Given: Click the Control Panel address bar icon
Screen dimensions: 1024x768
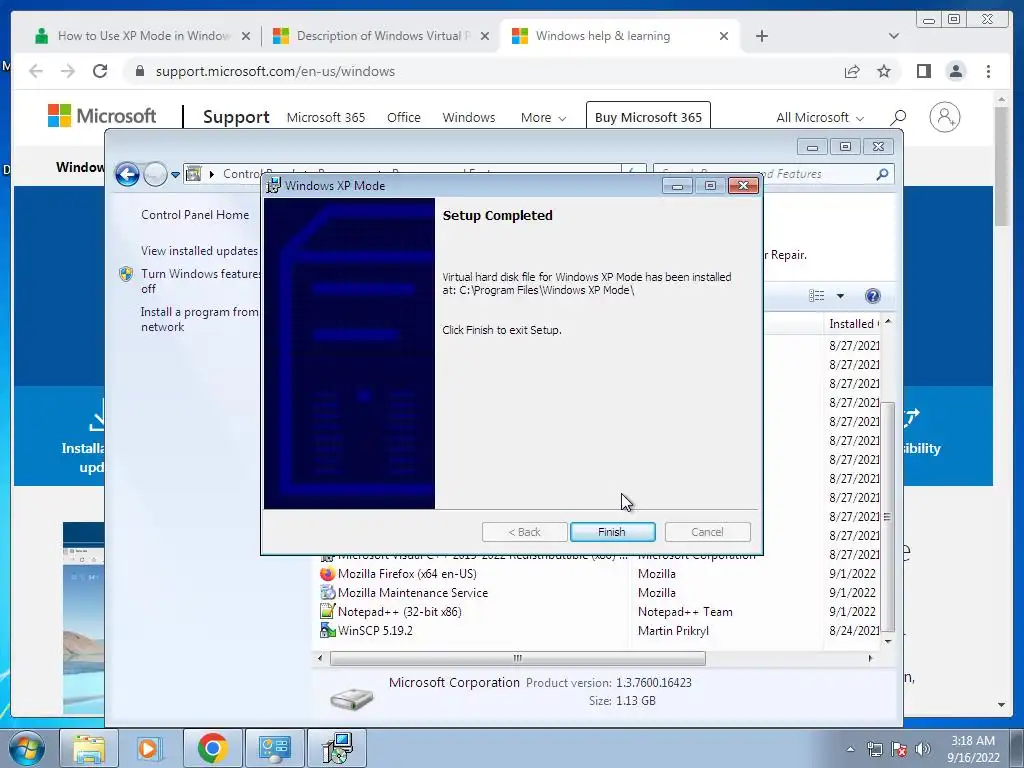Looking at the screenshot, I should (194, 174).
